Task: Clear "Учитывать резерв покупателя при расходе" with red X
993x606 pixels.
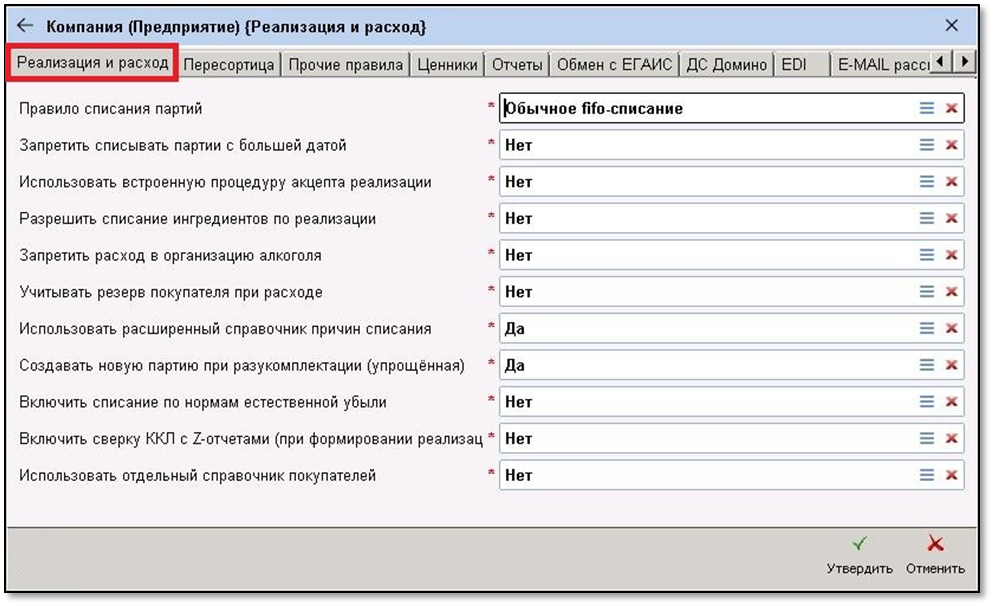Action: click(x=951, y=292)
